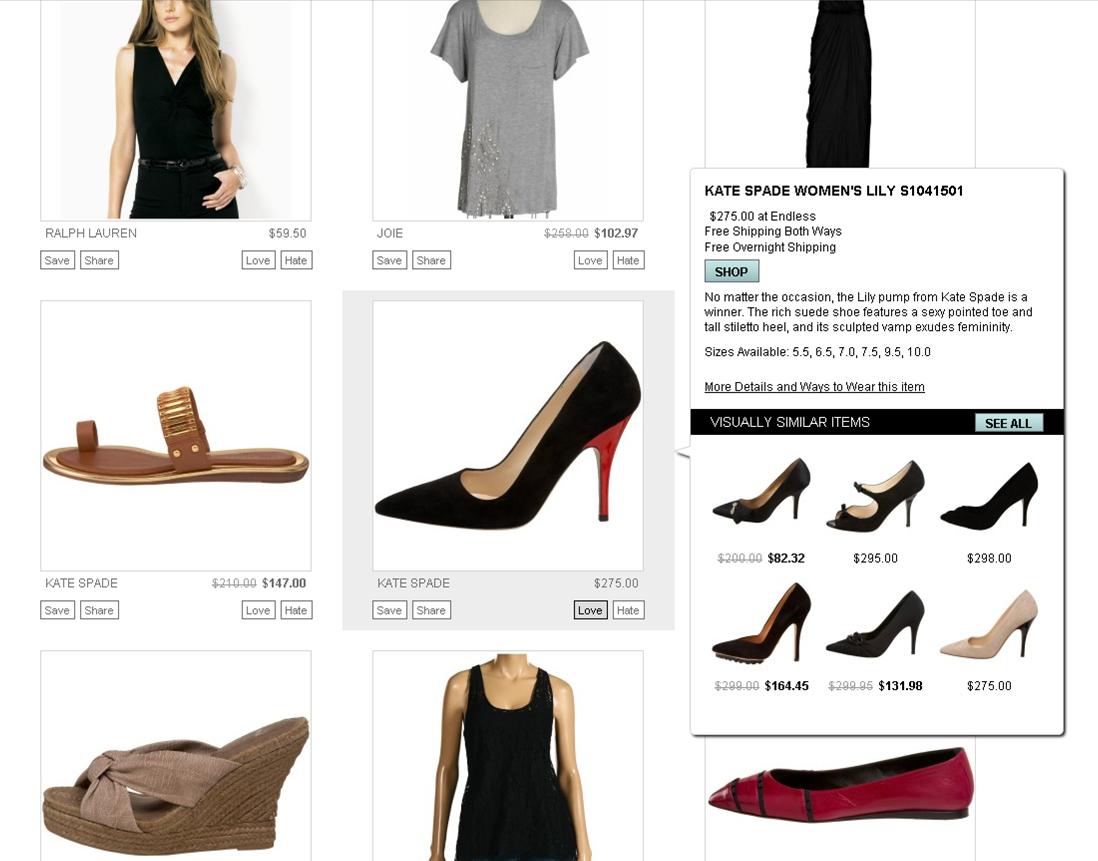Open the Kate Spade brown sandal image
1098x861 pixels.
176,436
